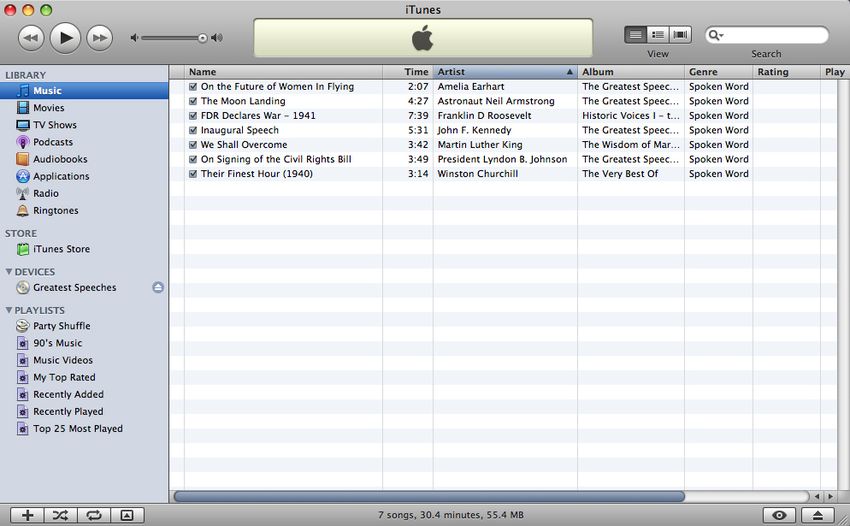The image size is (850, 526).
Task: Switch to List view button
Action: coord(635,35)
